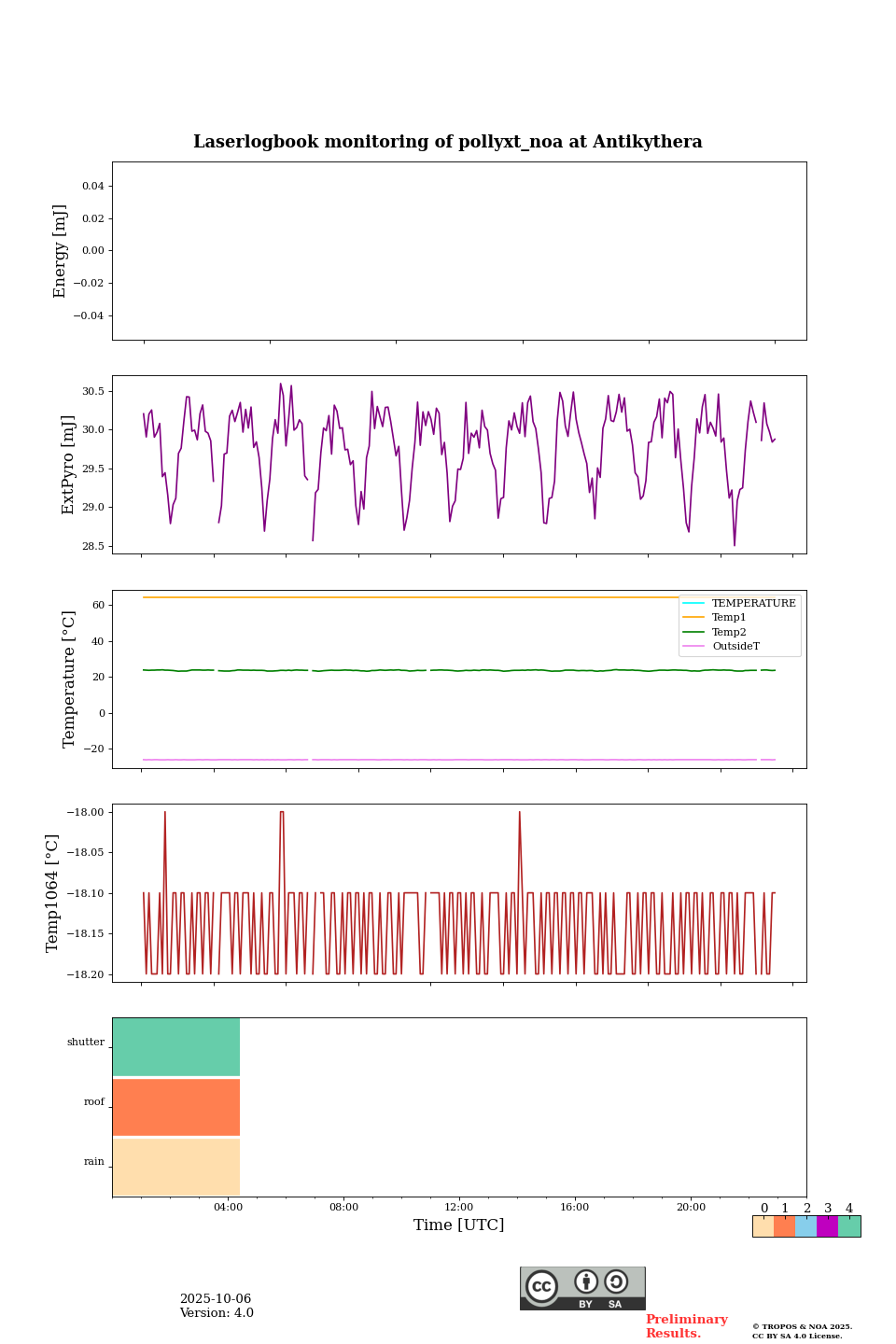896x1344 pixels.
Task: Click the Laserlogbook monitoring plot title
Action: (x=448, y=142)
